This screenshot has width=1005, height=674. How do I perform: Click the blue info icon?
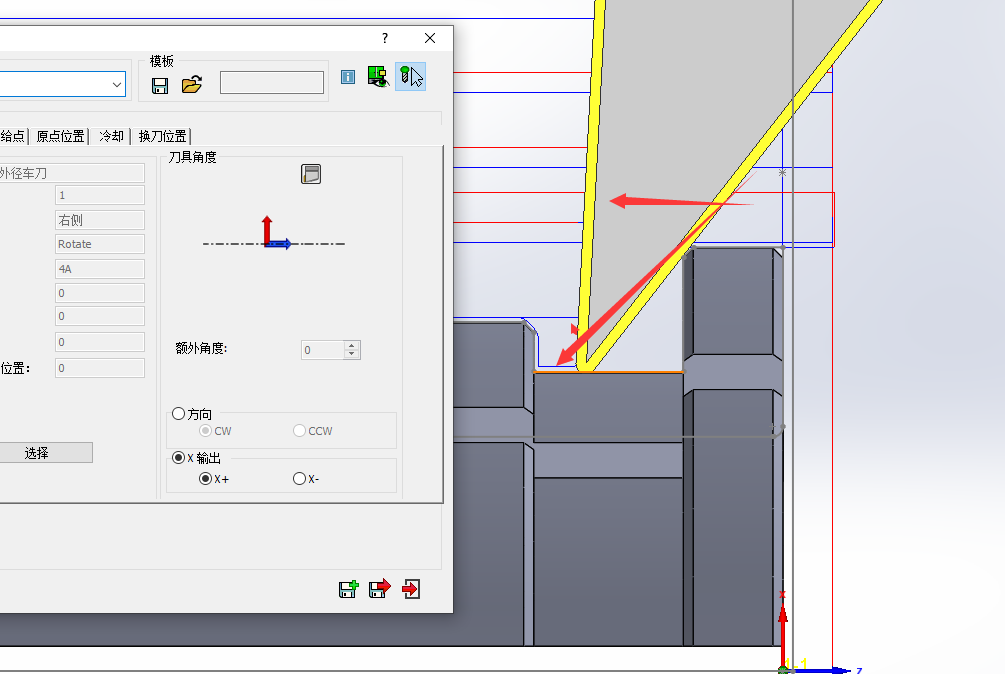348,77
